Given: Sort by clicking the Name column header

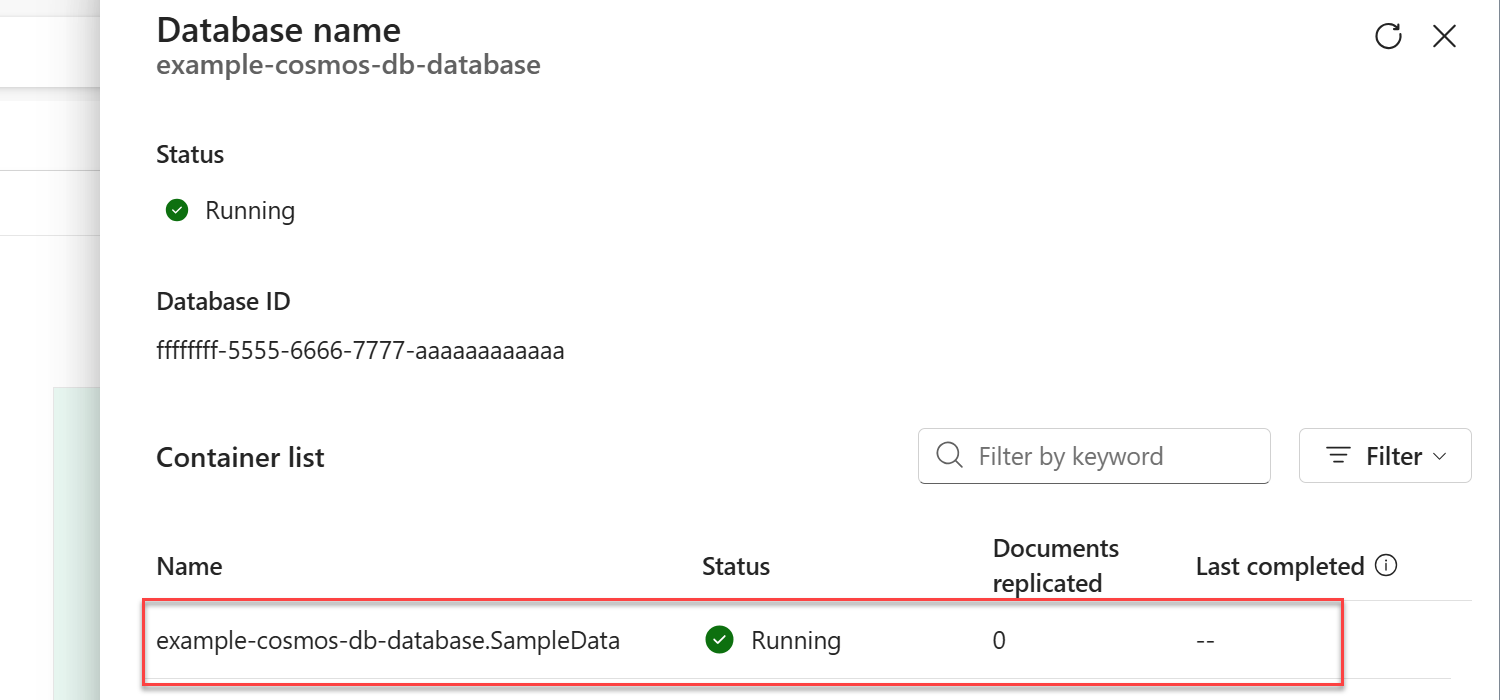Looking at the screenshot, I should click(189, 566).
